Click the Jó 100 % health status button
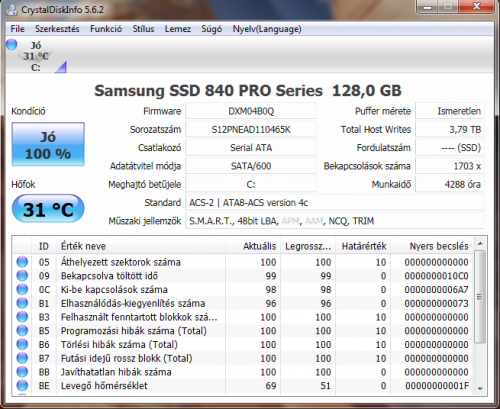The height and width of the screenshot is (409, 500). point(48,144)
